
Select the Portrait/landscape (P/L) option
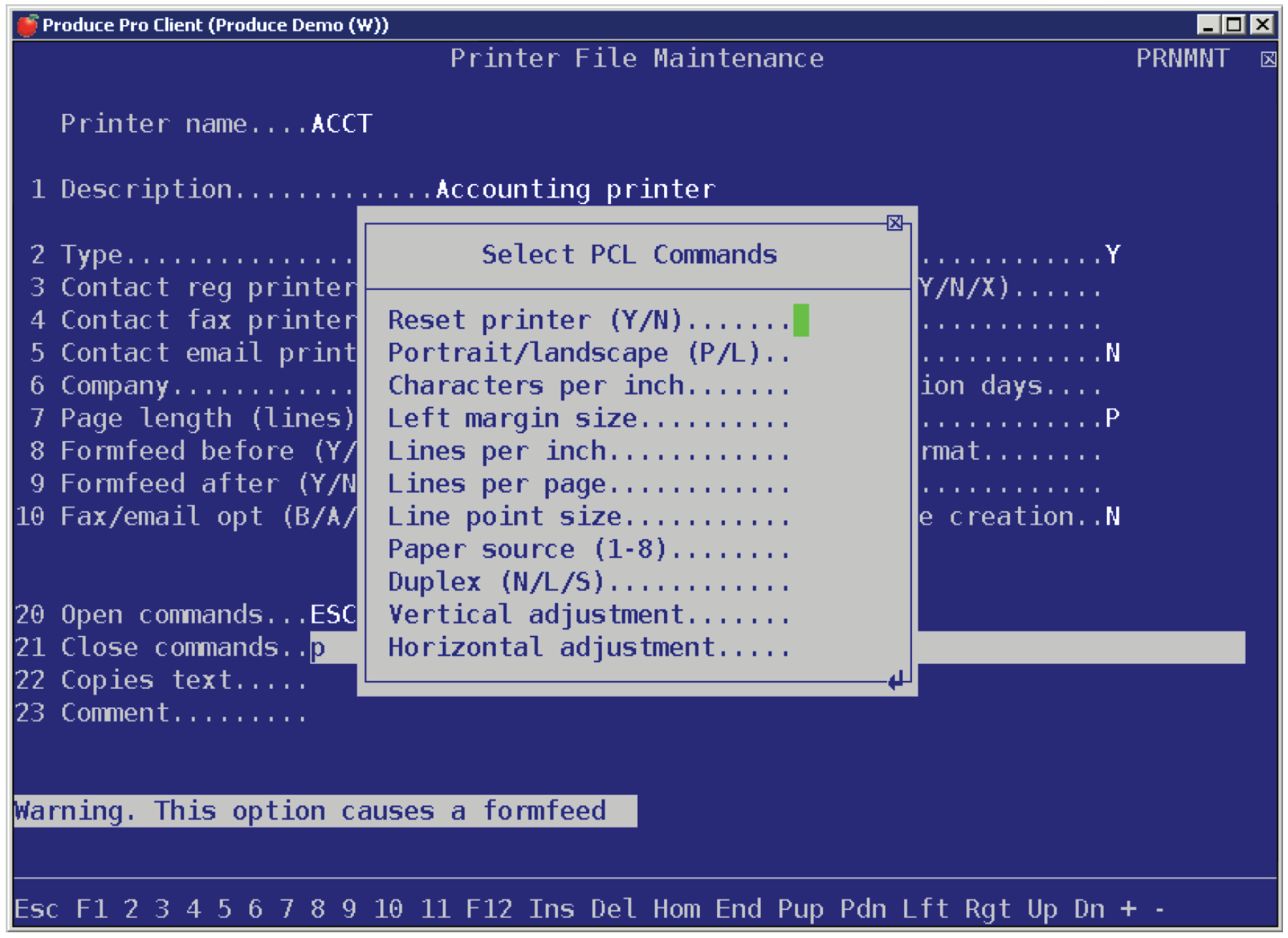pos(588,353)
